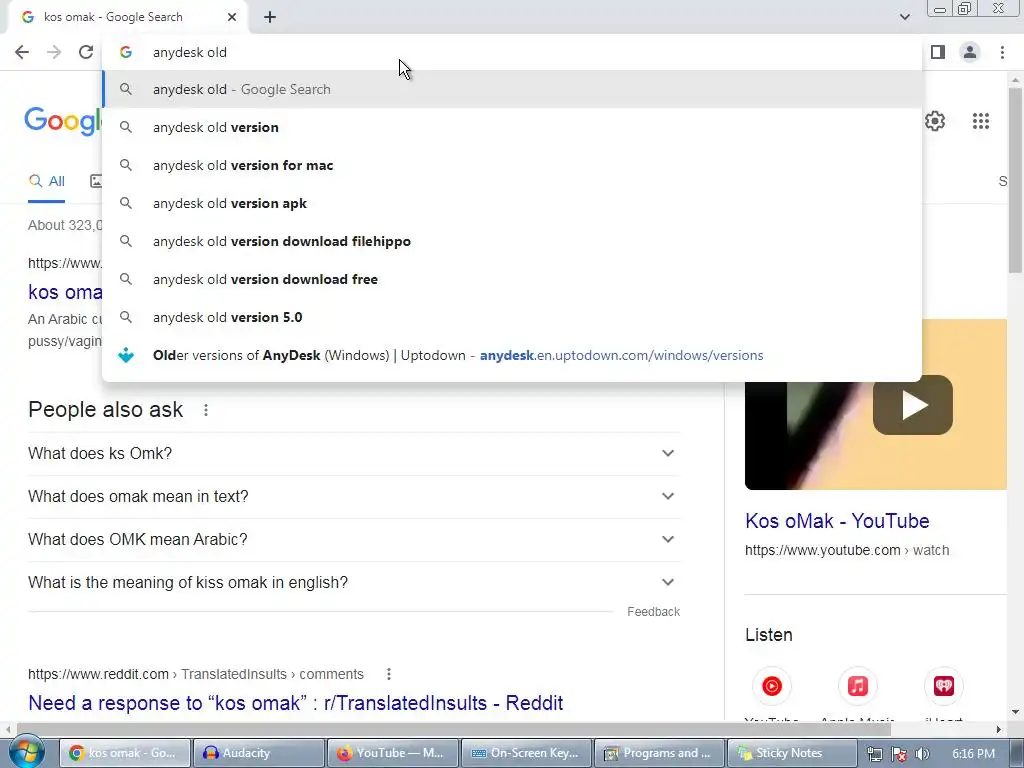Expand 'What does omak mean in text?'
This screenshot has height=768, width=1024.
click(x=354, y=496)
